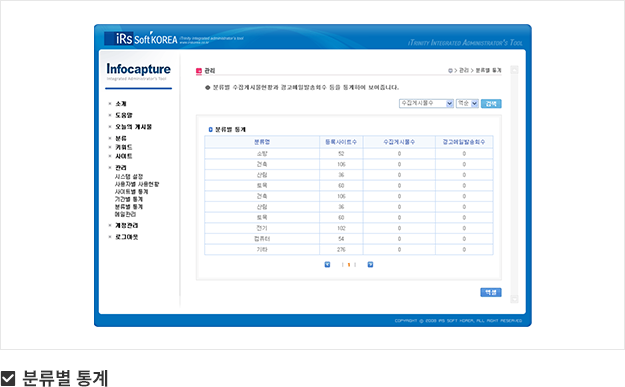
Task: Go to previous page with left pagination arrow
Action: pos(327,265)
